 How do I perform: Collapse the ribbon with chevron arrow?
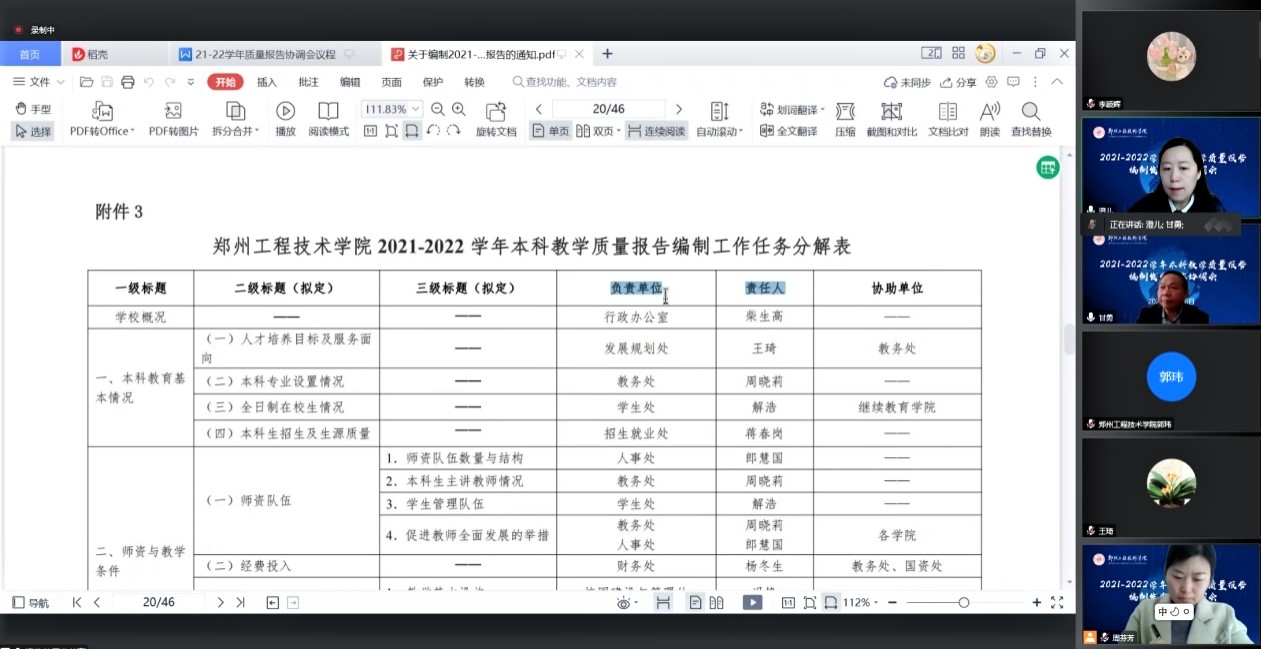[1057, 82]
